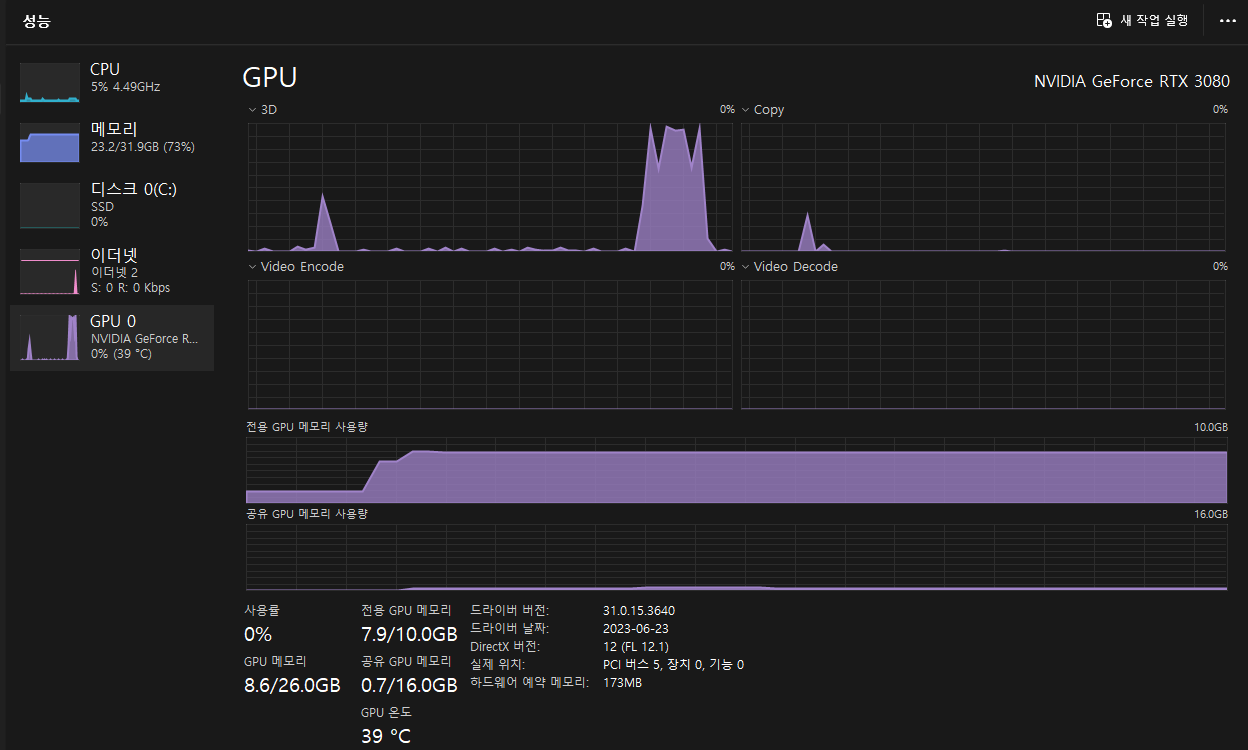This screenshot has height=750, width=1248.
Task: Click NVIDIA GeForce RTX 3080 title
Action: (1132, 81)
